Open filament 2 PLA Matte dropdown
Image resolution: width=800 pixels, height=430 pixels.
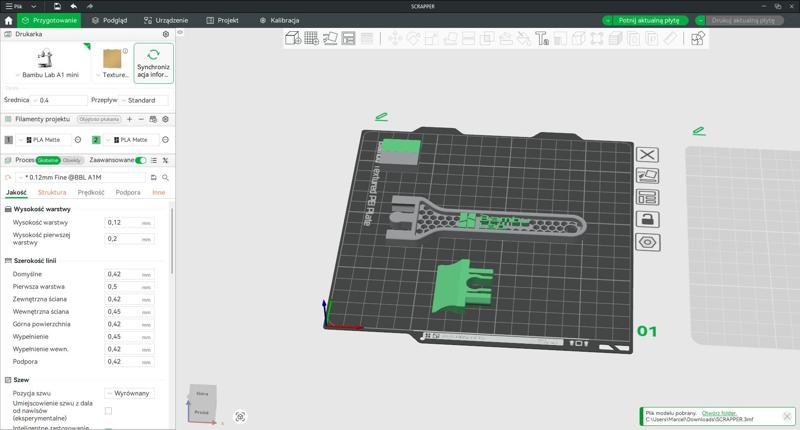tap(131, 140)
